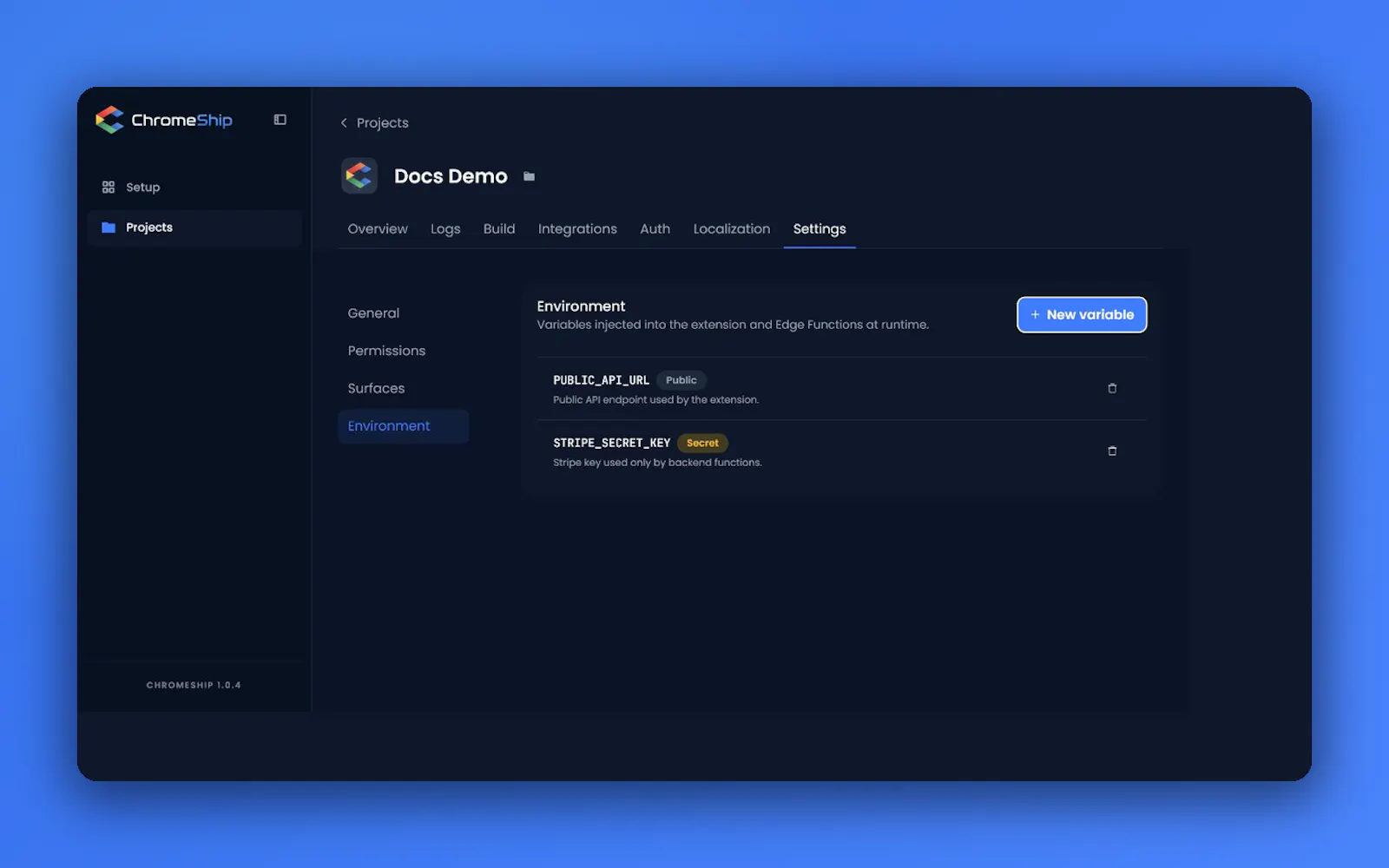Image resolution: width=1389 pixels, height=868 pixels.
Task: Click the Docs Demo project logo
Action: click(359, 175)
